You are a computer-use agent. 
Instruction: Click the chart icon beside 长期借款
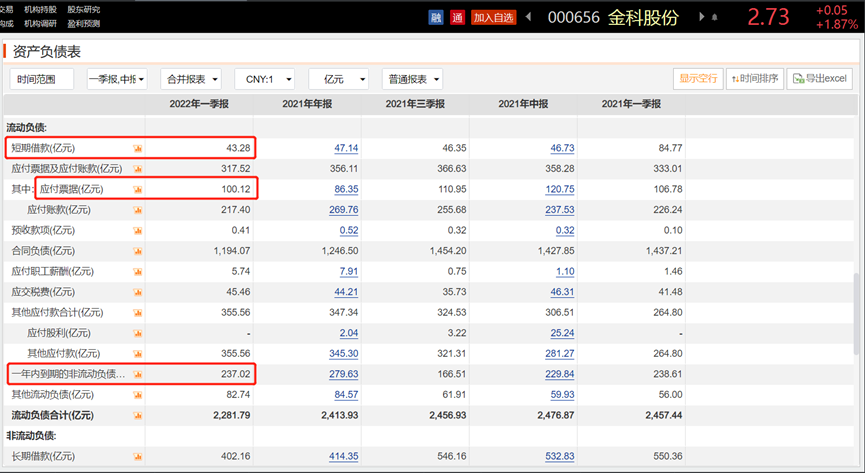pyautogui.click(x=137, y=456)
